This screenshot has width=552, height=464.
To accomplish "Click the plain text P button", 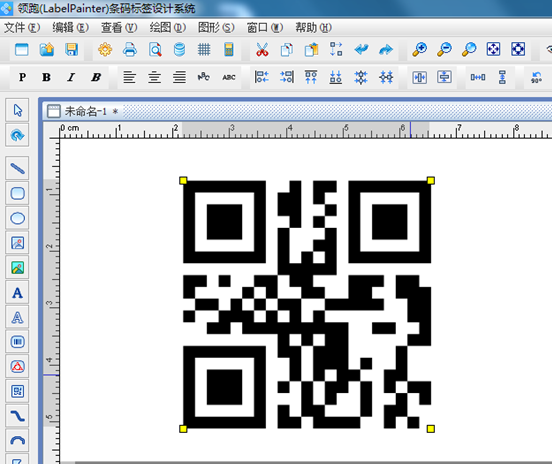I will [x=22, y=77].
